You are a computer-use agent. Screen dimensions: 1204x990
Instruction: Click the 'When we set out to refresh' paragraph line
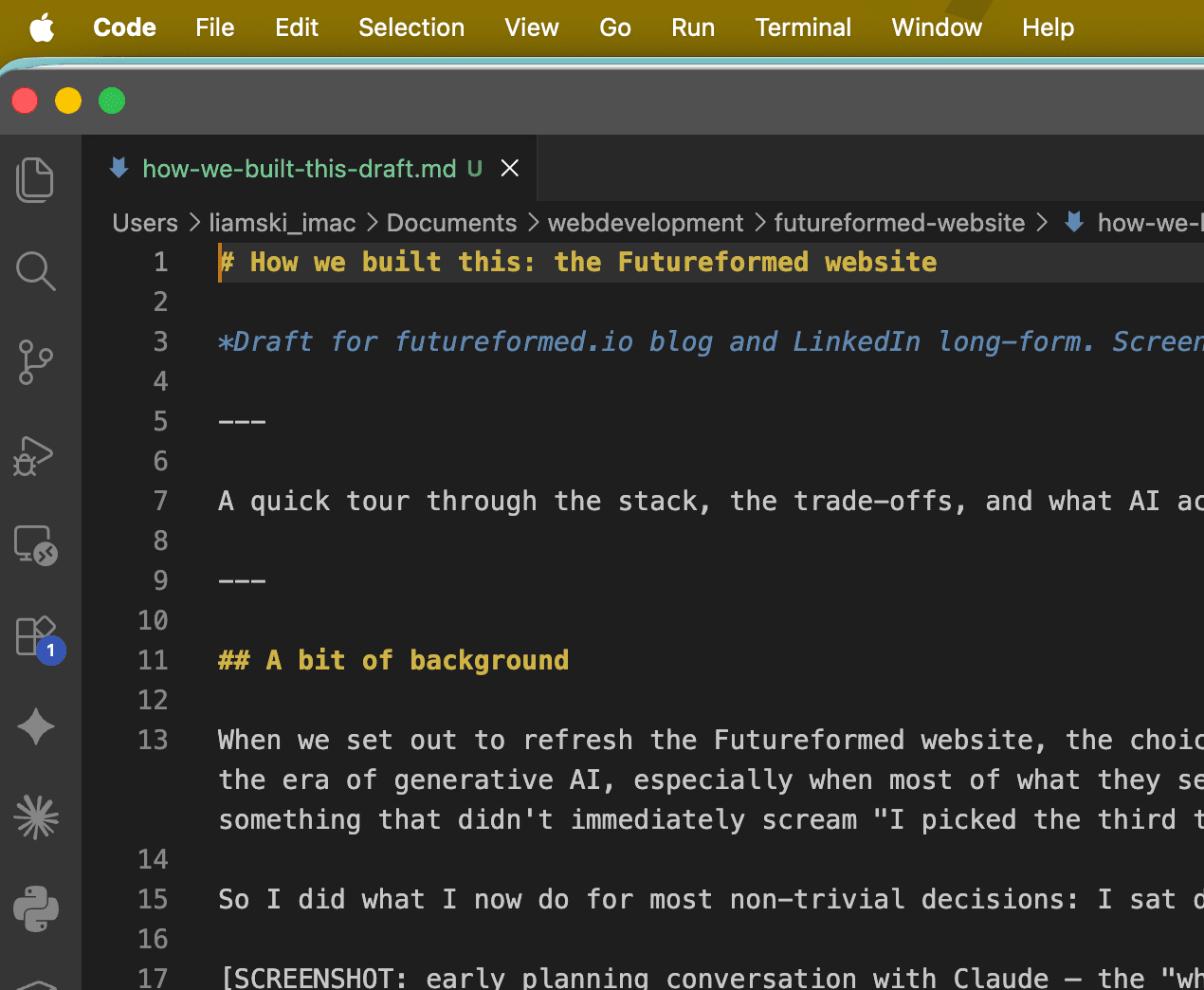(710, 740)
